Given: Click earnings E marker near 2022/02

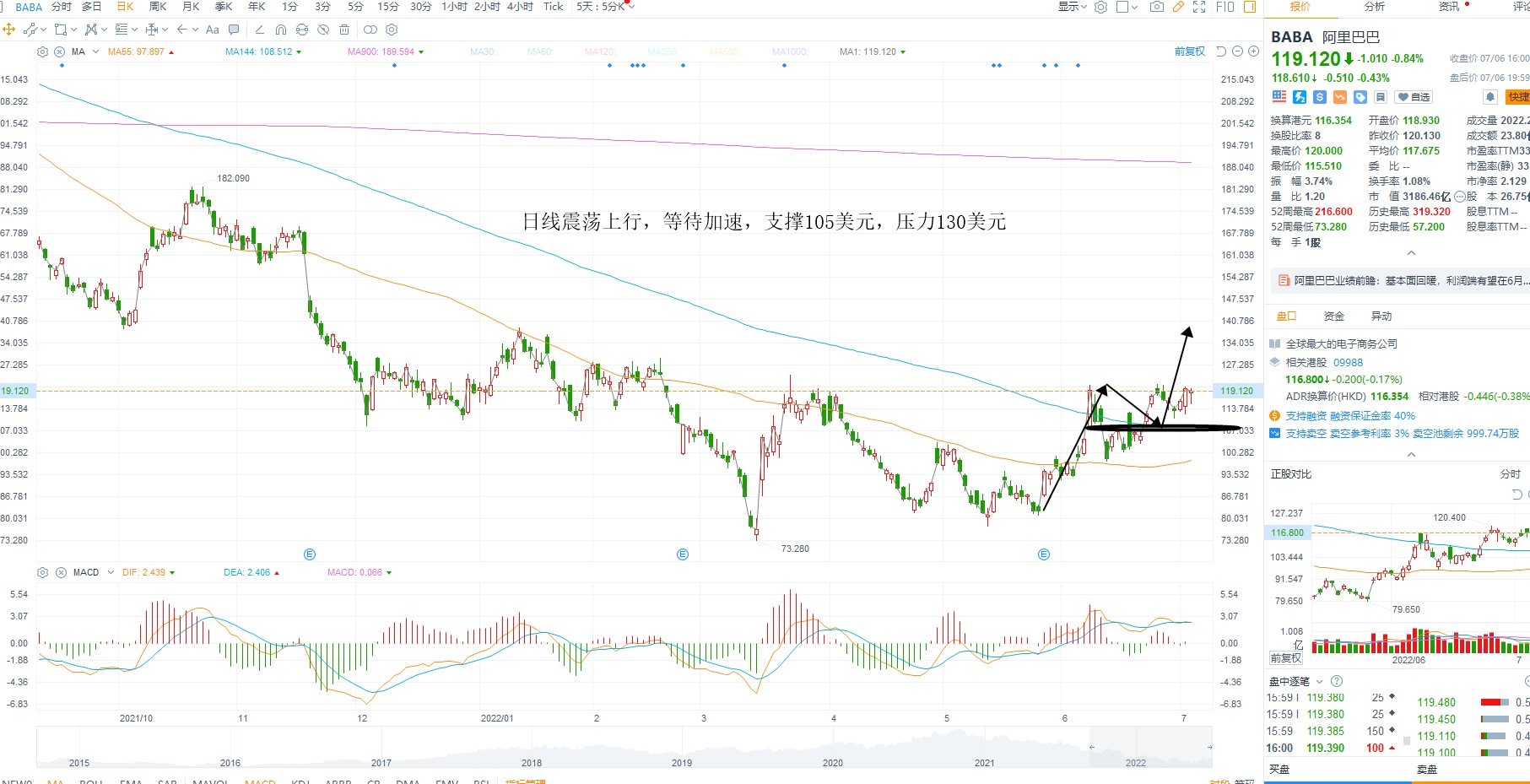Looking at the screenshot, I should pyautogui.click(x=683, y=554).
